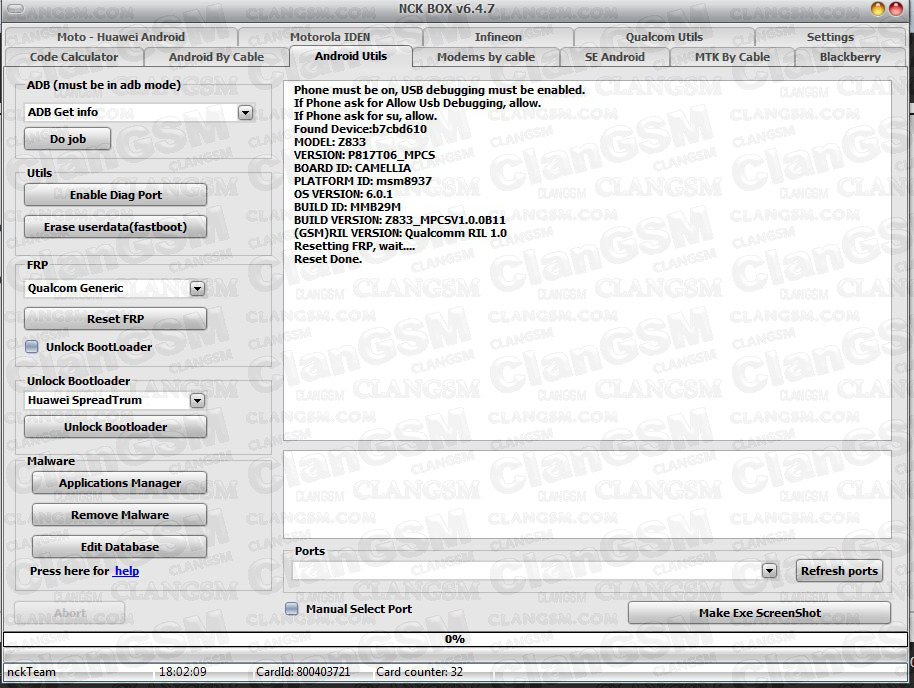Open the Infineon tab
Image resolution: width=914 pixels, height=688 pixels.
(x=498, y=37)
